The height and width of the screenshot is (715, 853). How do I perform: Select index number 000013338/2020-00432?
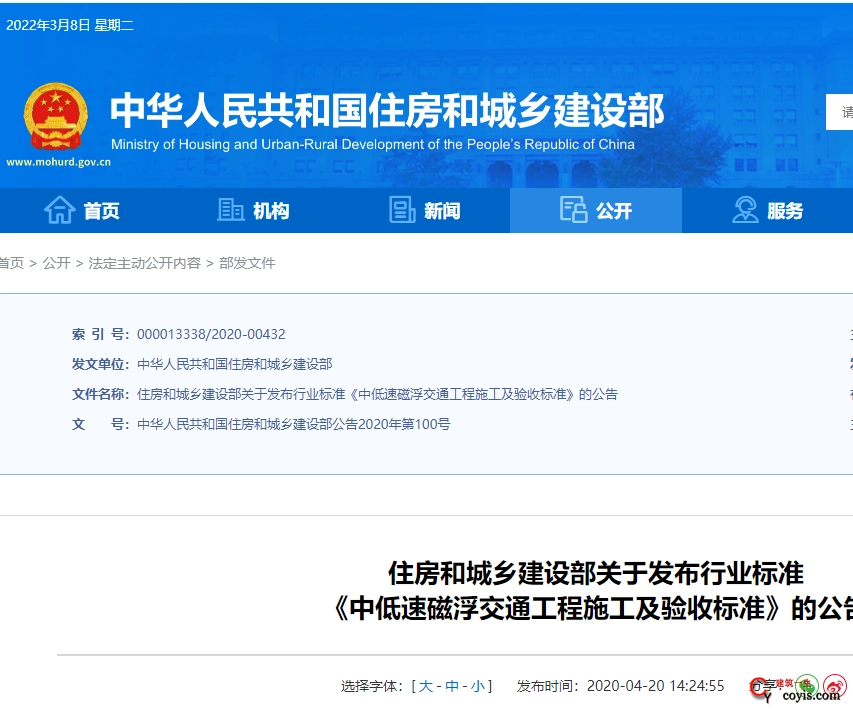click(x=211, y=334)
